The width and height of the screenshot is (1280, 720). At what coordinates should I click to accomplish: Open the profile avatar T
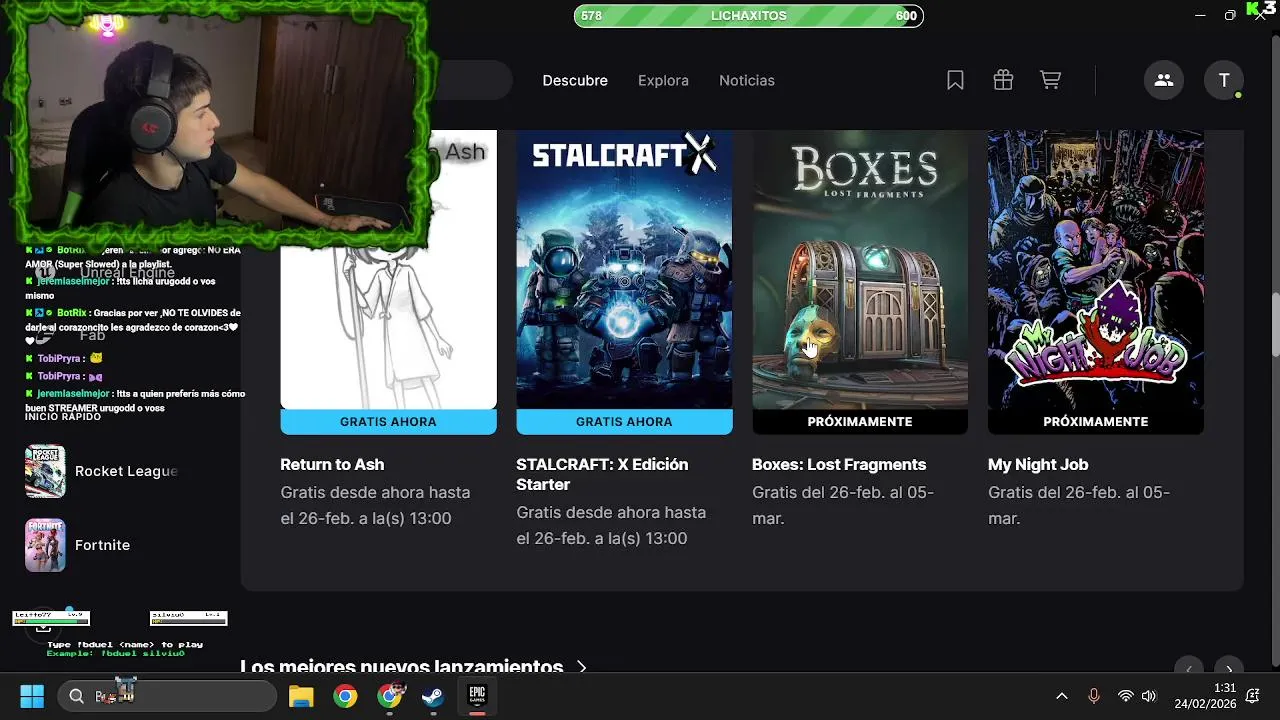tap(1224, 80)
